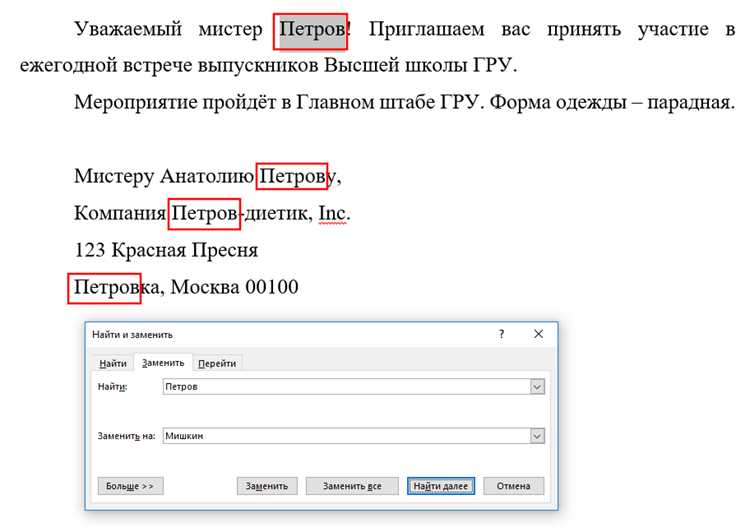Click the word Компания in the document
The width and height of the screenshot is (750, 532).
pyautogui.click(x=120, y=213)
